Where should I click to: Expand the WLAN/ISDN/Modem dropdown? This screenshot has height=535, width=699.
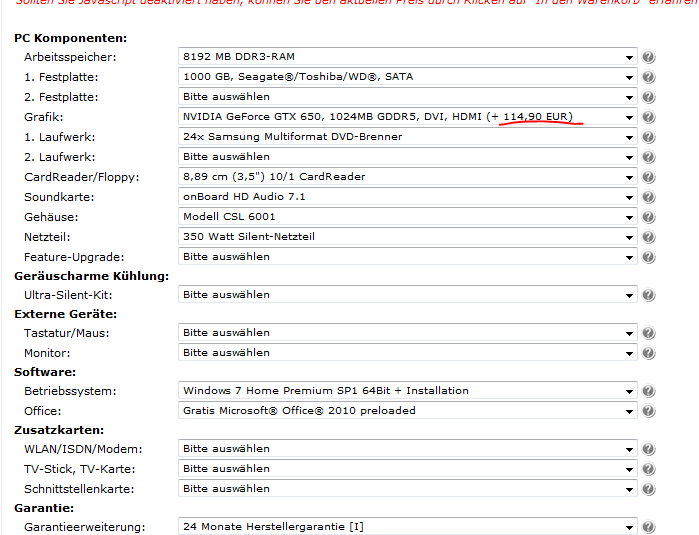tap(407, 449)
